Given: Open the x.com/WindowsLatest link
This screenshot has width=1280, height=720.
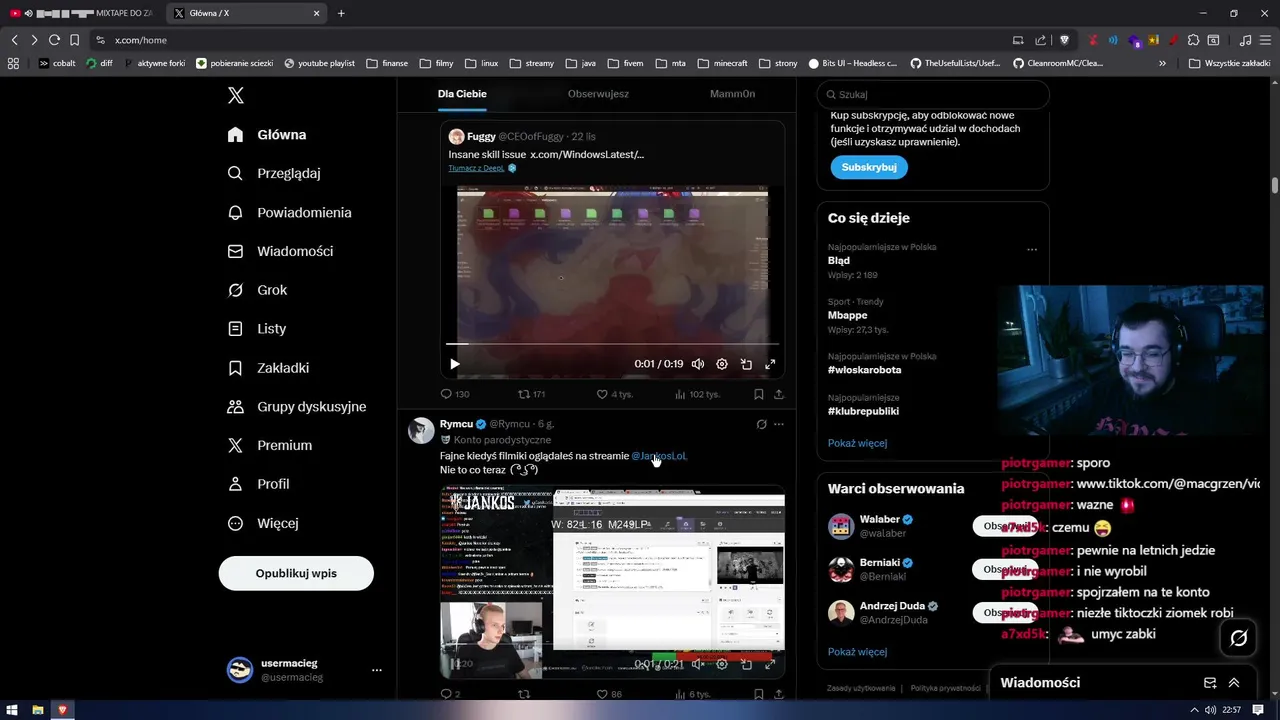Looking at the screenshot, I should [587, 154].
